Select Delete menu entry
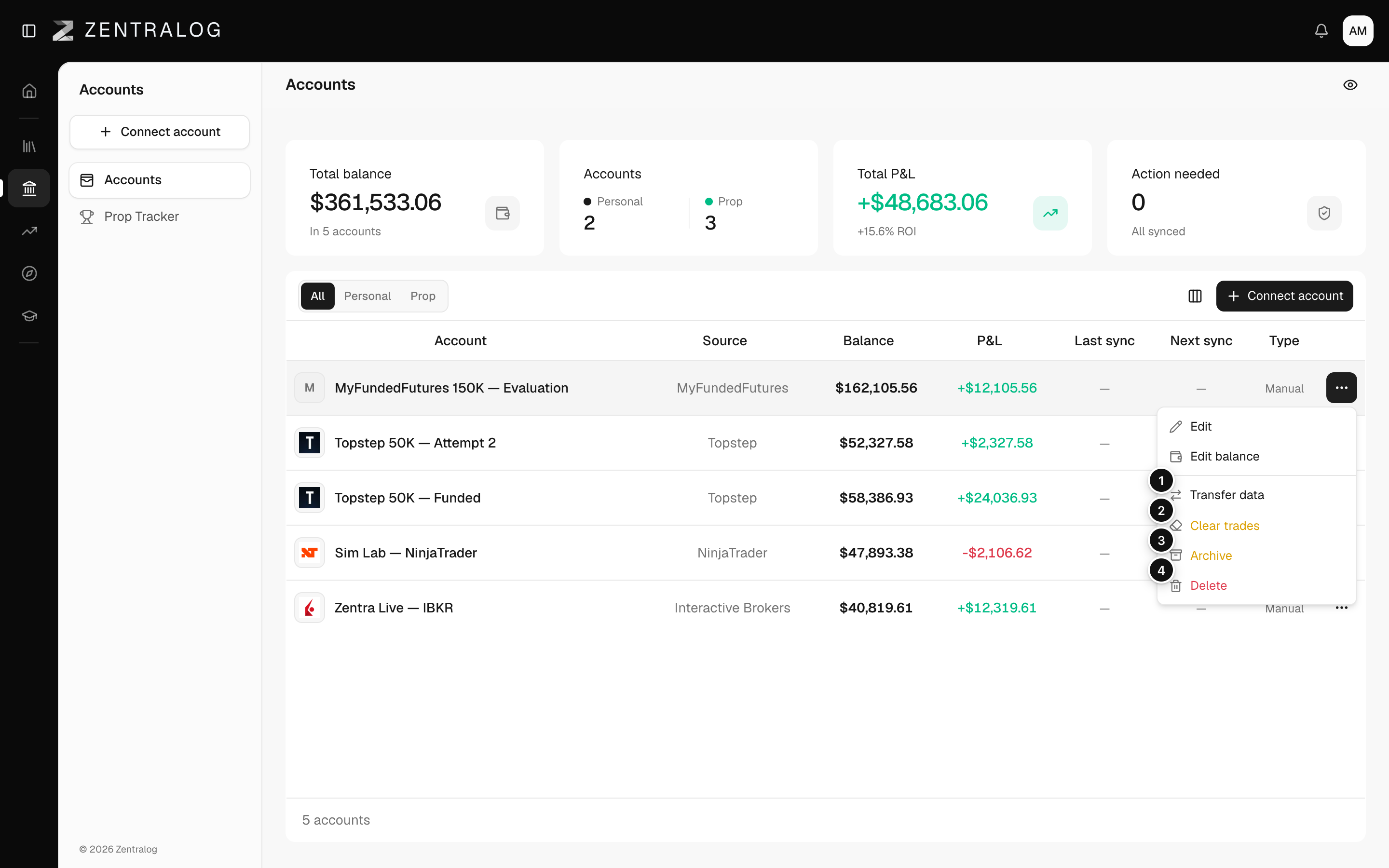Image resolution: width=1389 pixels, height=868 pixels. (1256, 585)
